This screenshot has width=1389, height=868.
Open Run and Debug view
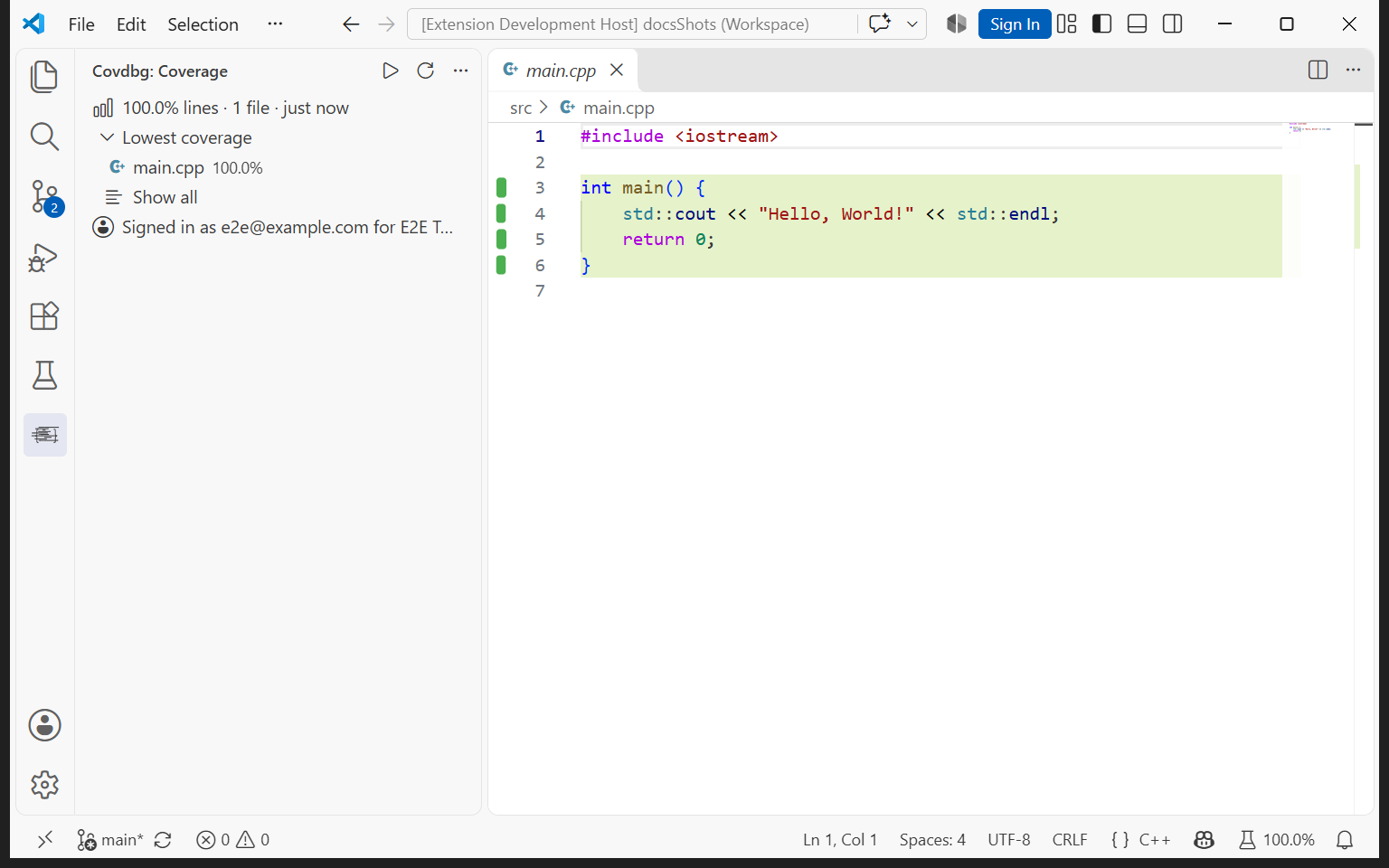pos(44,257)
